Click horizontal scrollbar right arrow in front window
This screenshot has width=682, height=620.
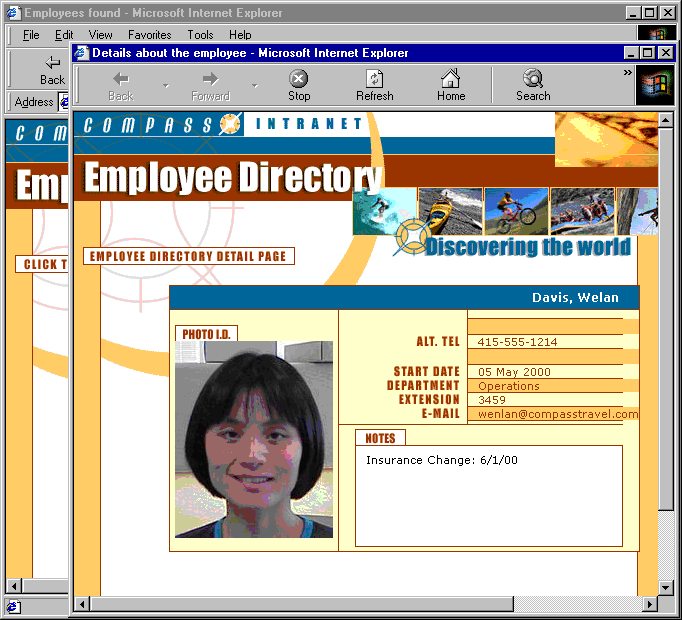pos(650,604)
